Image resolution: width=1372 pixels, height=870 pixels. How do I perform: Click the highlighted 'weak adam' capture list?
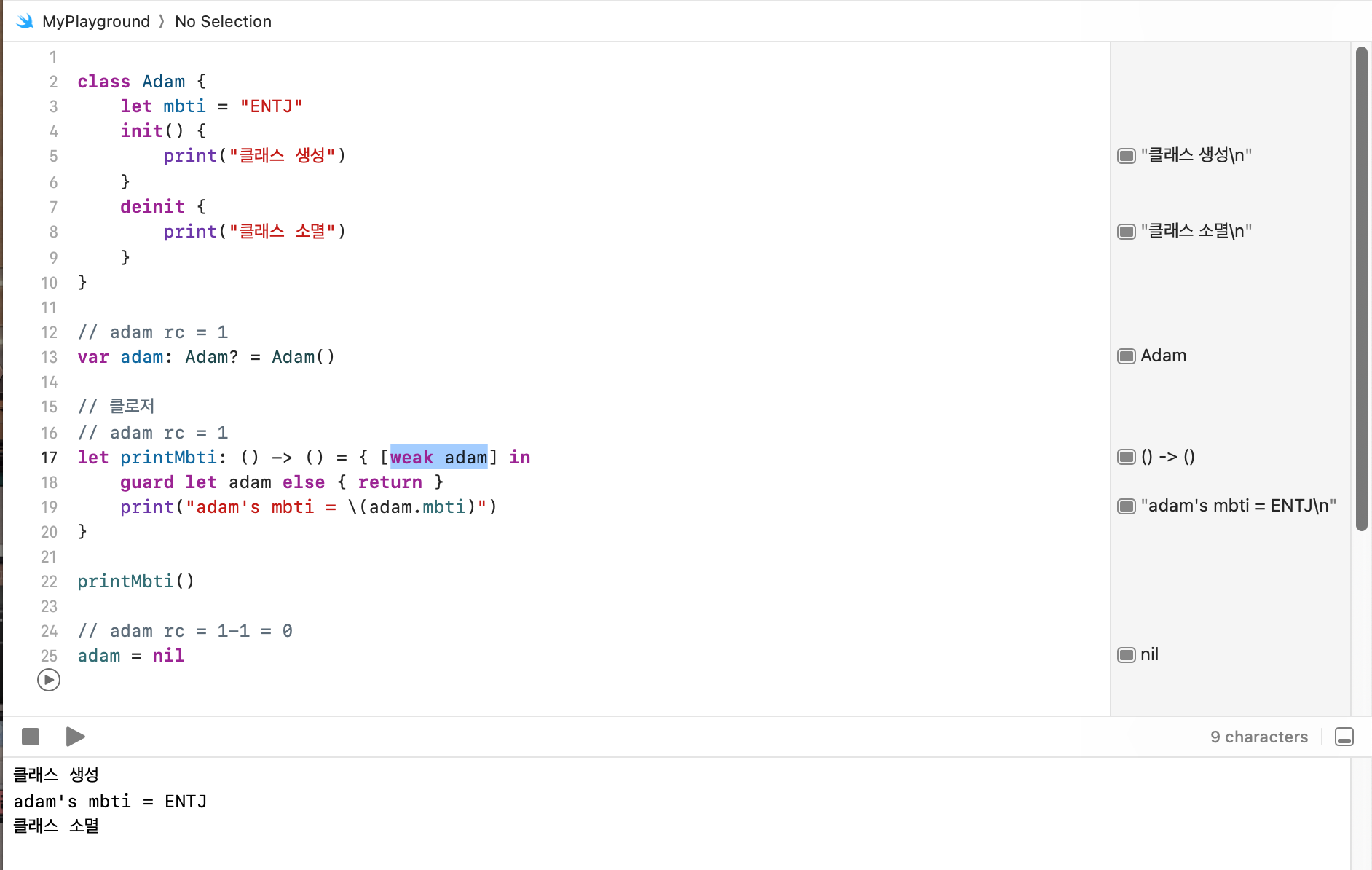coord(438,458)
